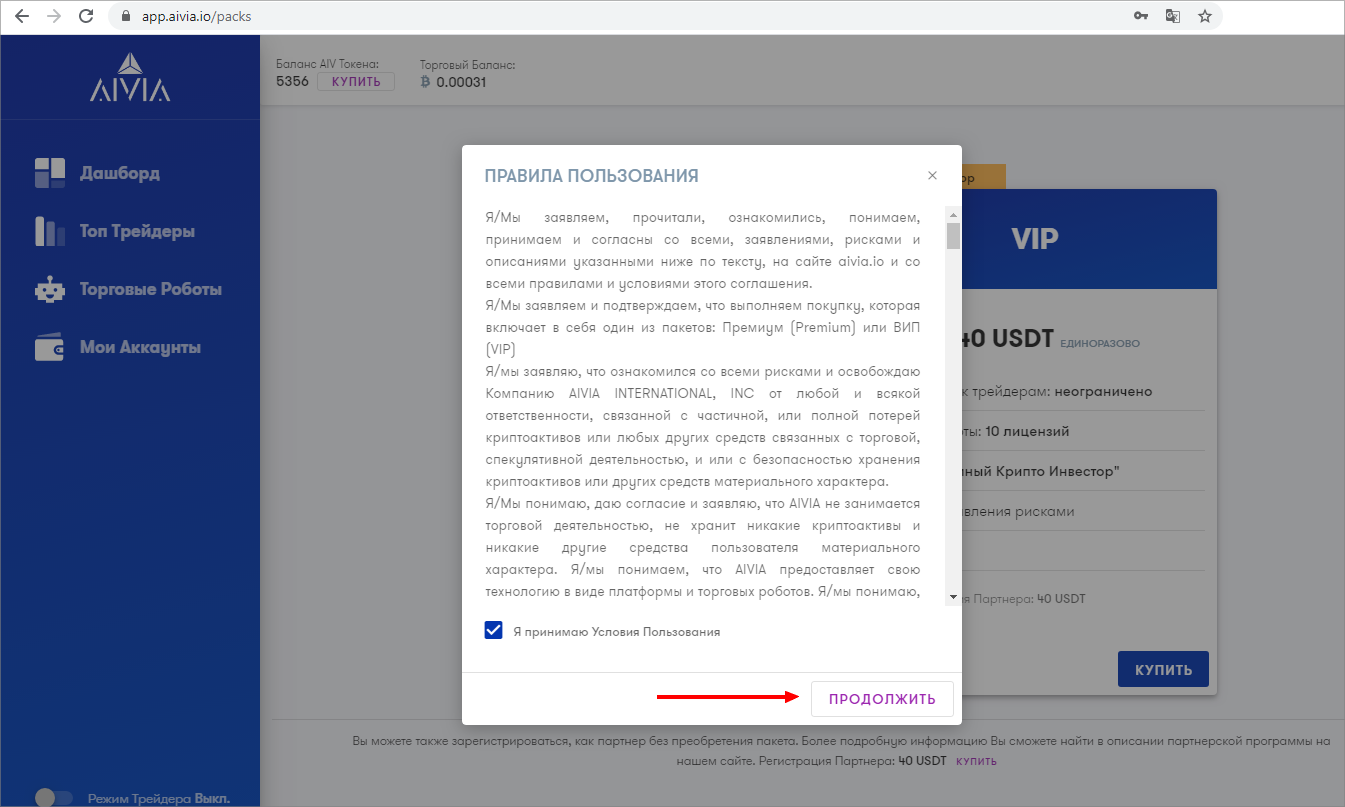
Task: Click the Дашборд dashboard icon
Action: [x=49, y=173]
